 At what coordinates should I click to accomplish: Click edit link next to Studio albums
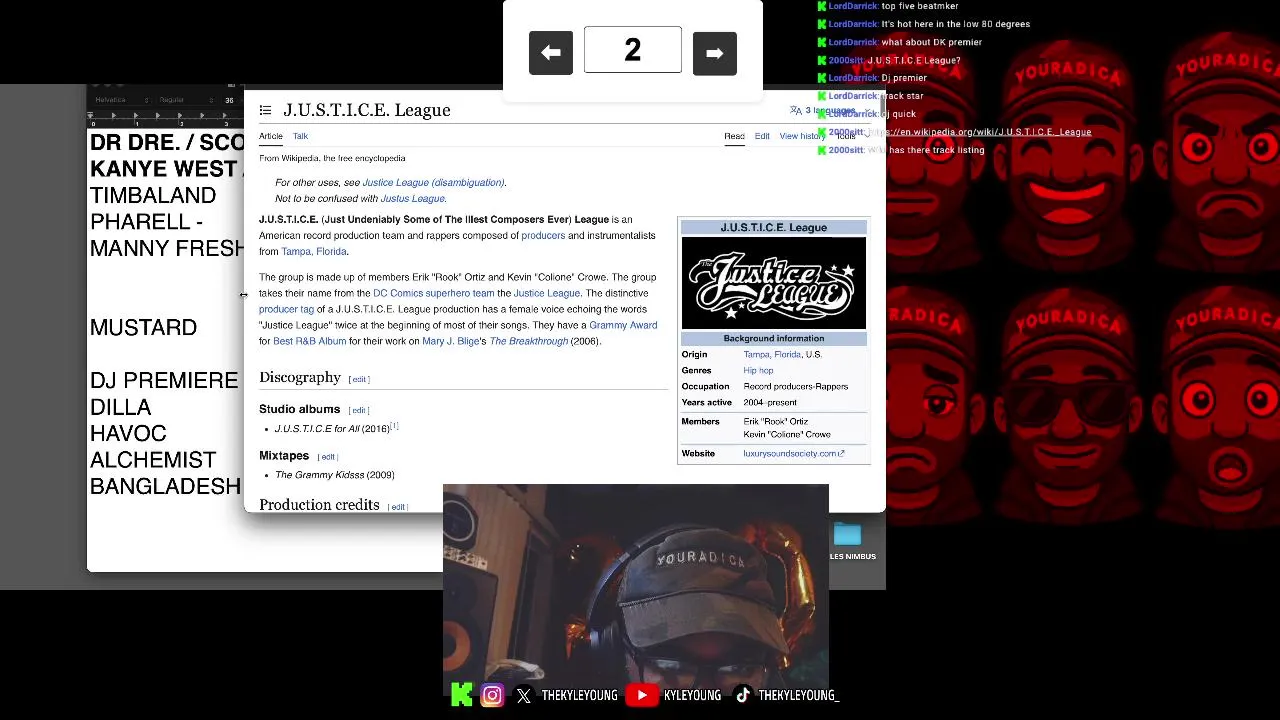[359, 411]
